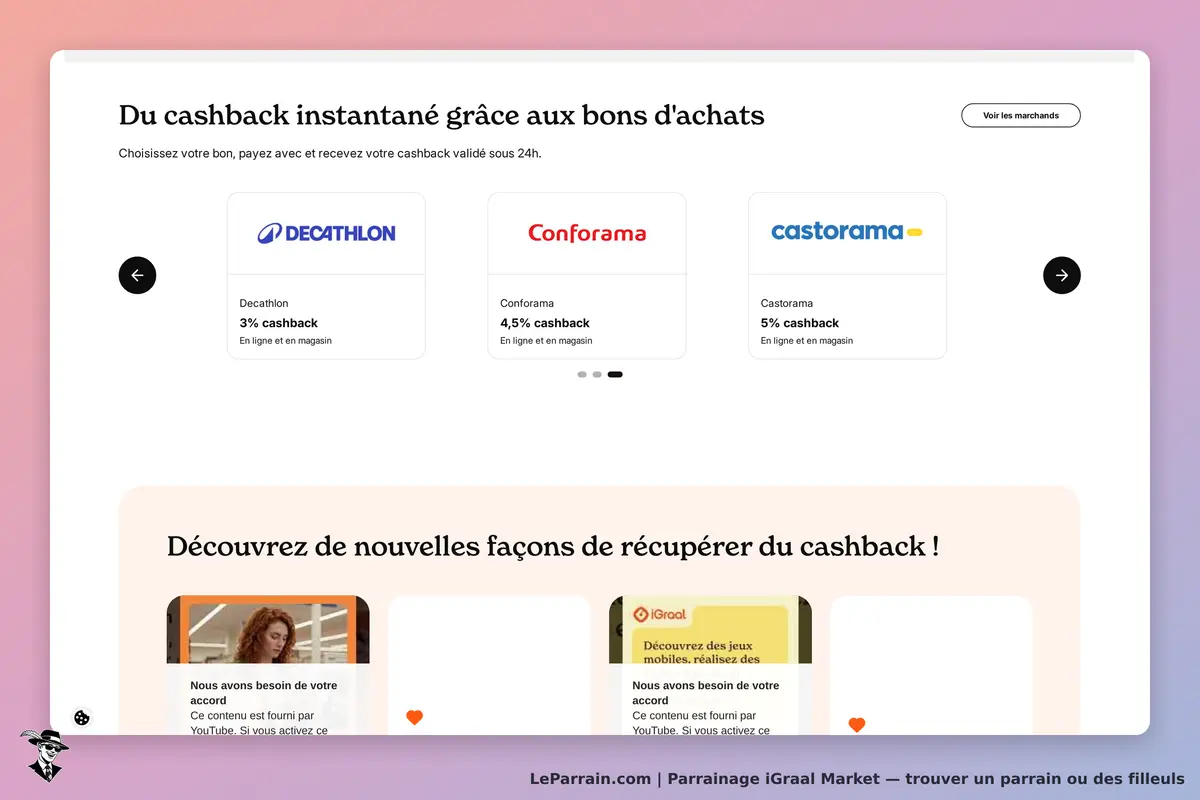Click the previous carousel arrow button
Screen dimensions: 1200x800
point(137,275)
